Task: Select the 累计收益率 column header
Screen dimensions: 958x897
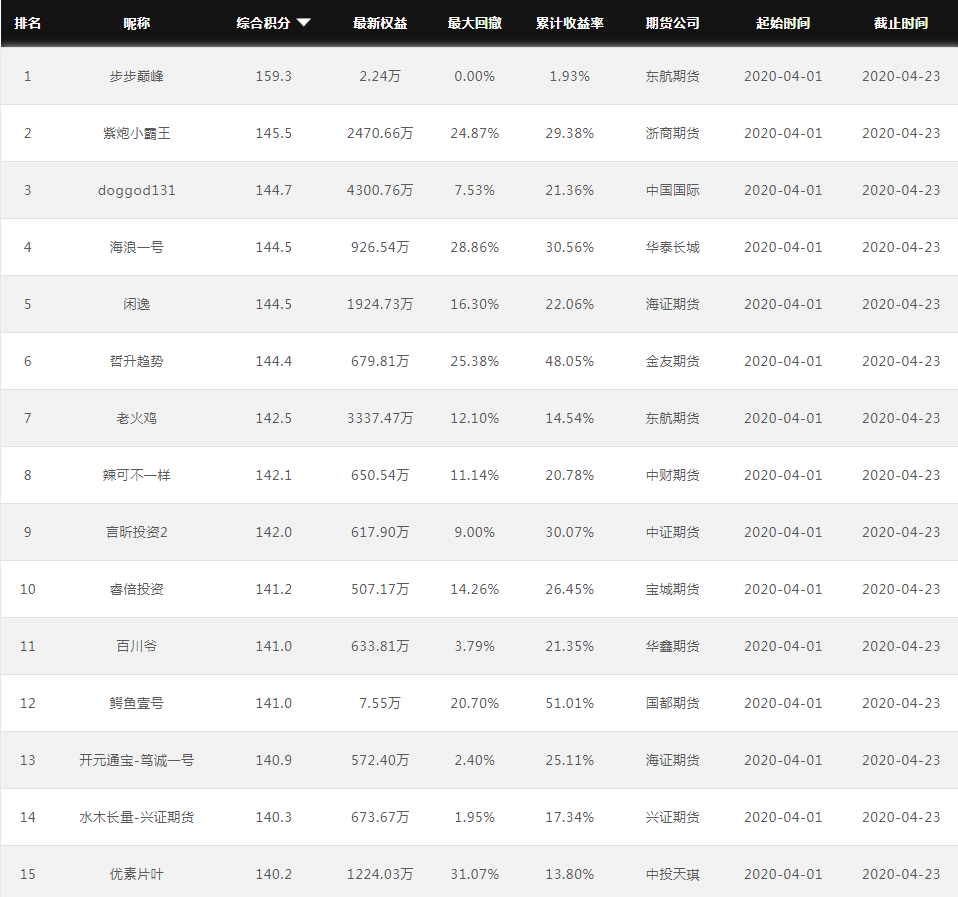Action: point(569,23)
